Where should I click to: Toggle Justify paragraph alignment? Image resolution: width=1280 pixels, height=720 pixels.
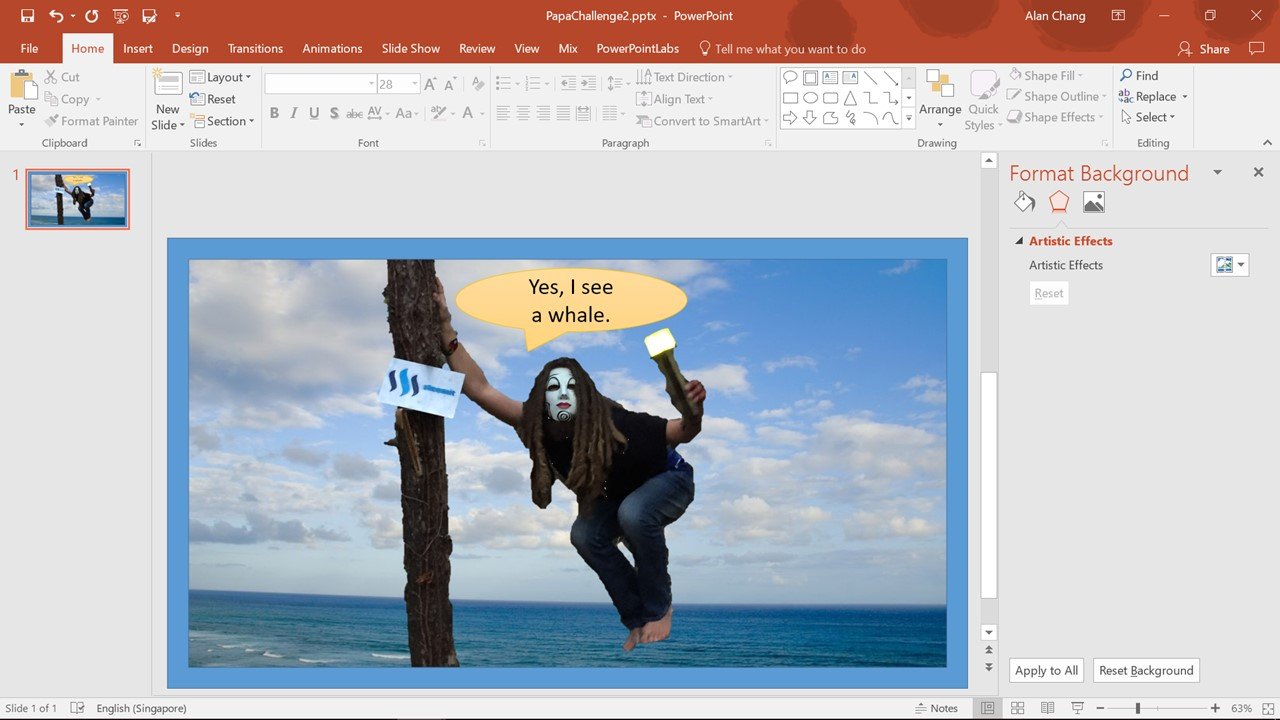point(563,113)
